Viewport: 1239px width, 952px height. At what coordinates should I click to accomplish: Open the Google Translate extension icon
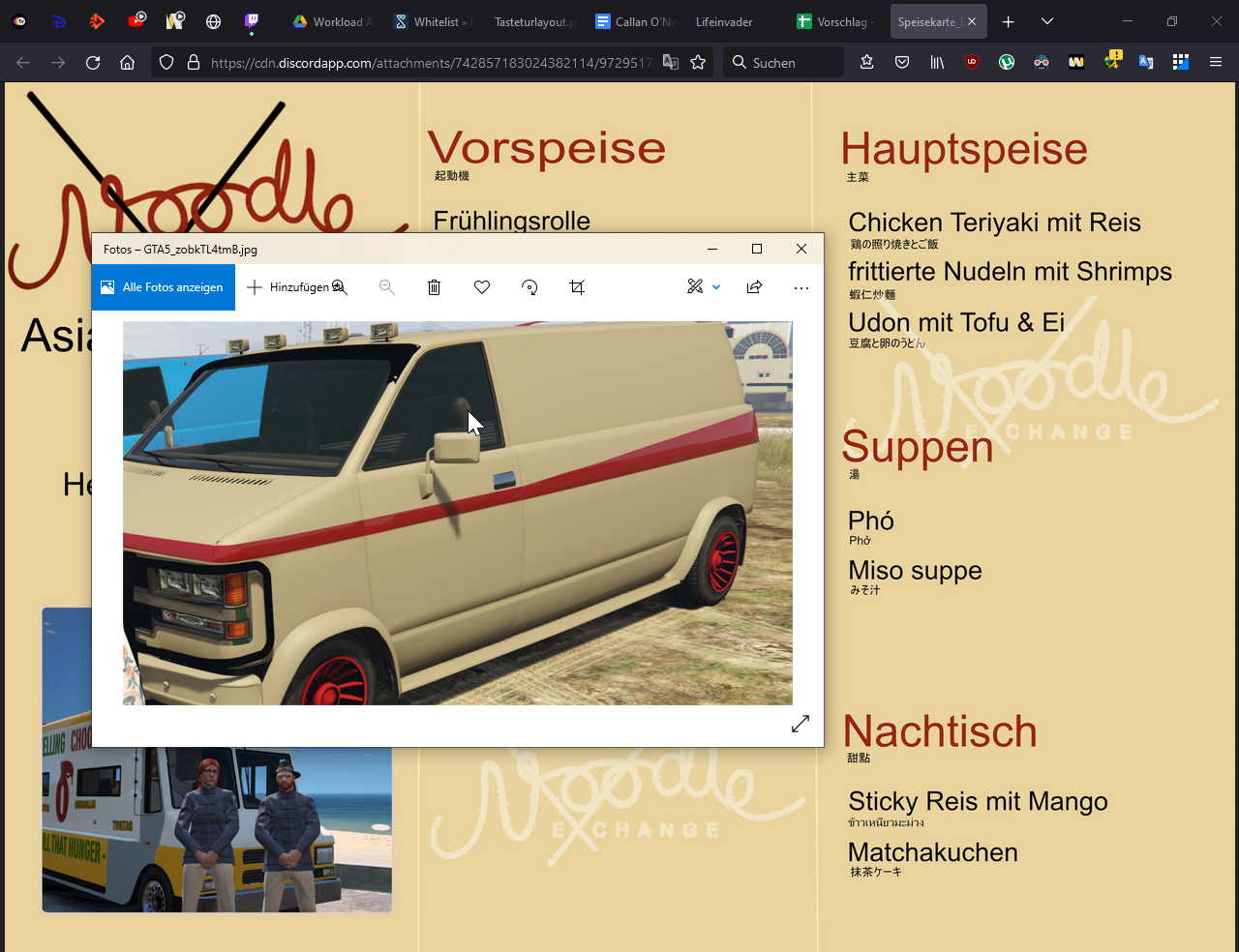click(1146, 63)
